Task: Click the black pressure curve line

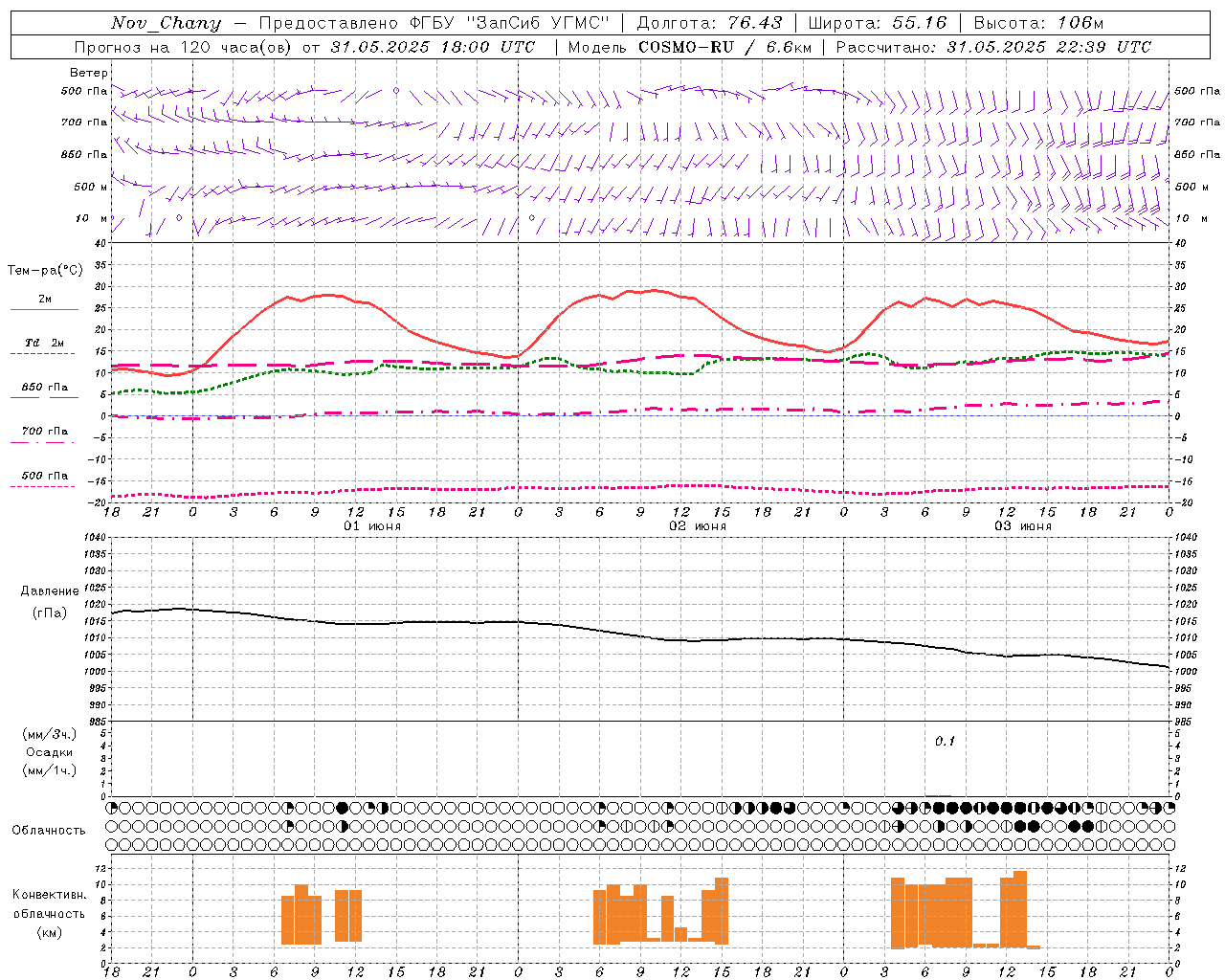Action: (x=641, y=634)
